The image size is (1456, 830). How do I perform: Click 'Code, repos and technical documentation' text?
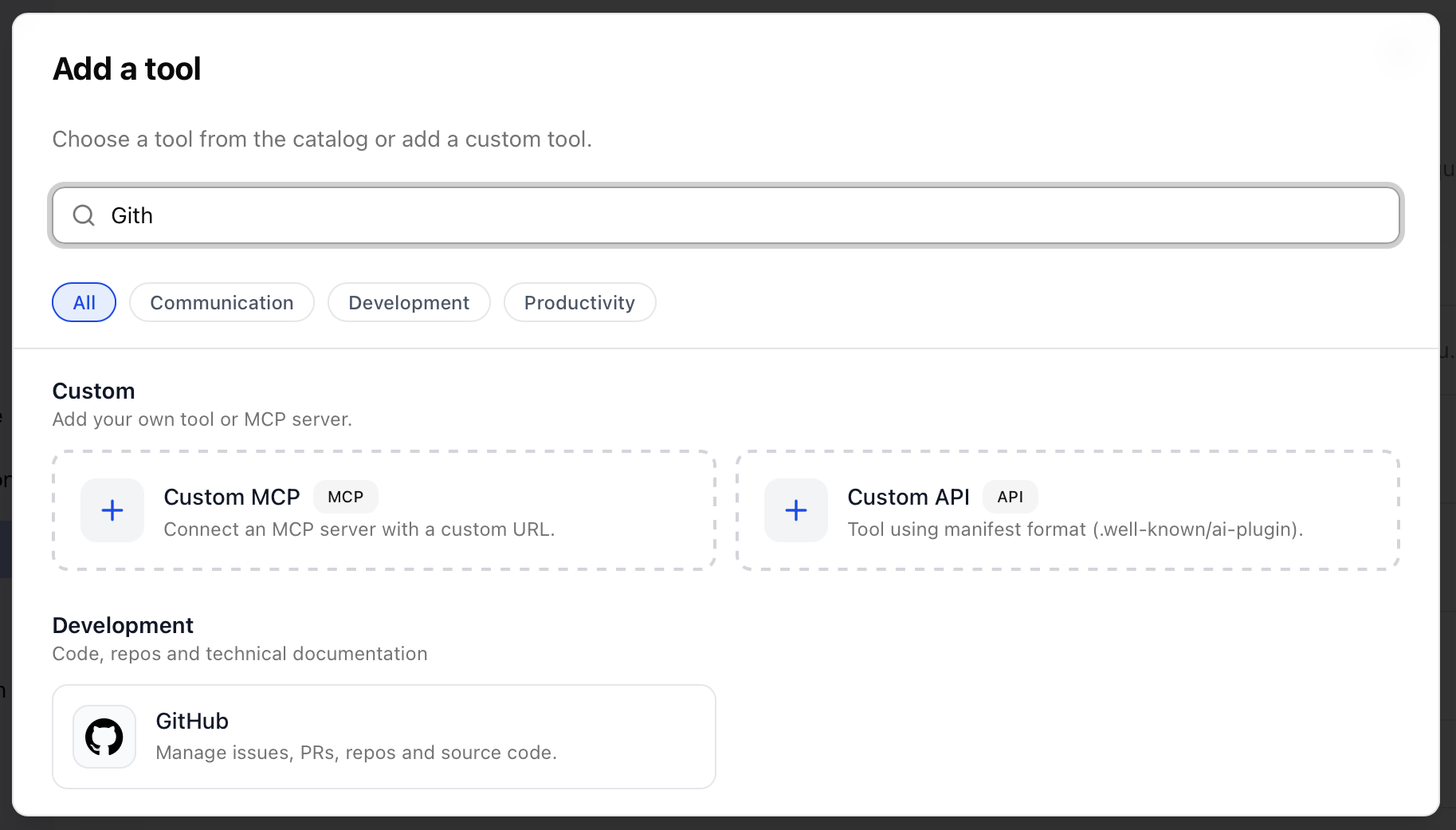pos(240,654)
